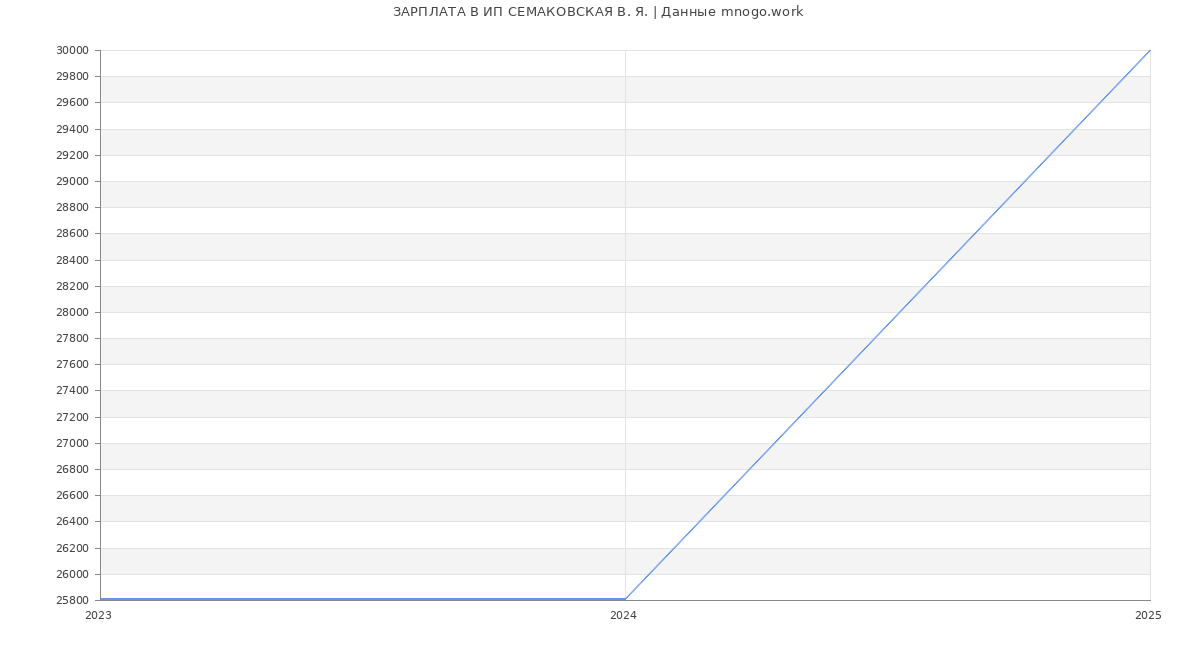The width and height of the screenshot is (1200, 650).
Task: Click the 25800 y-axis label
Action: pos(72,601)
